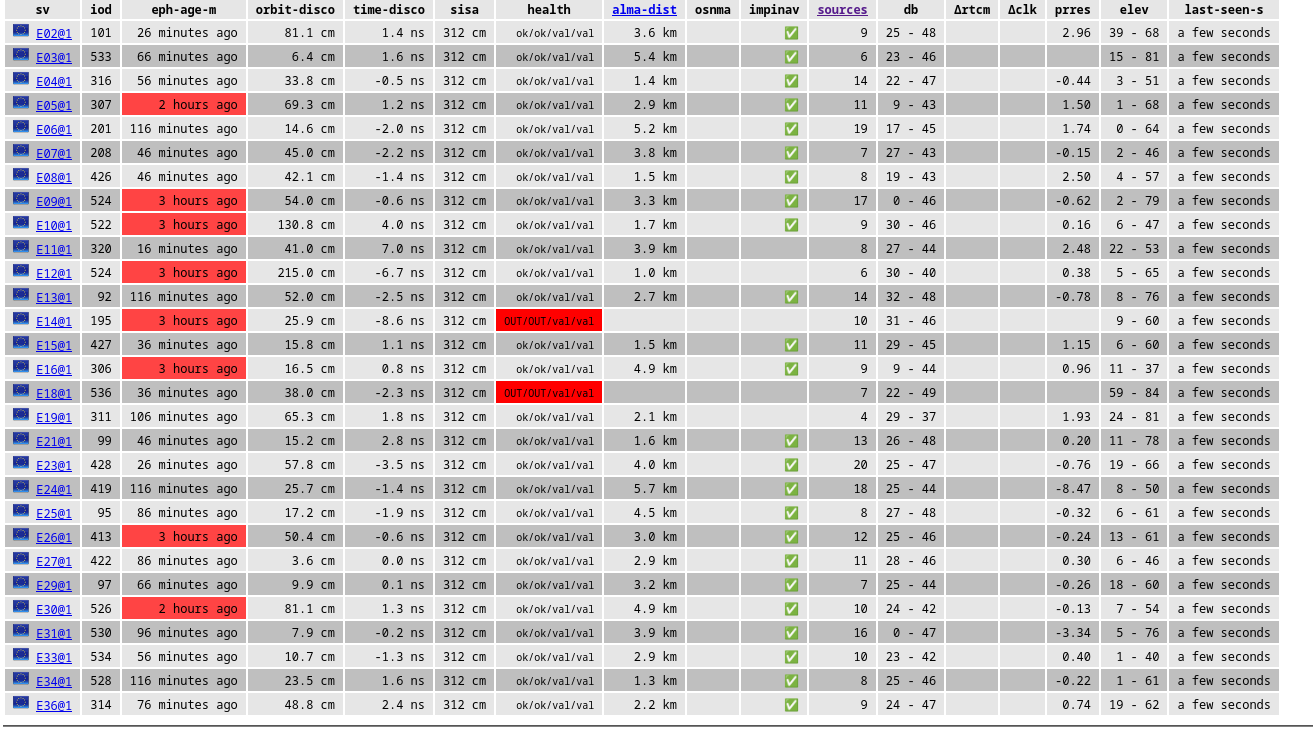Click the red OUT/OUT/val/val health cell for E14

[x=549, y=321]
